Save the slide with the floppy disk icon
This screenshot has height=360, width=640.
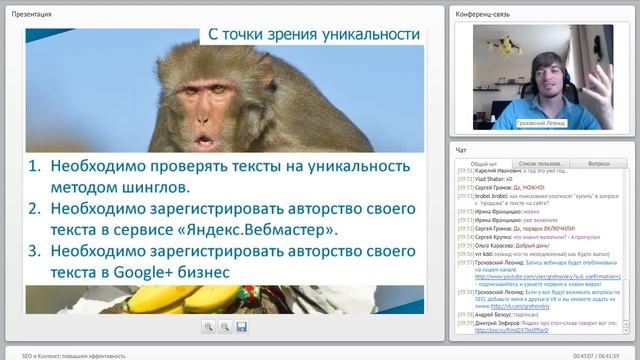click(241, 327)
